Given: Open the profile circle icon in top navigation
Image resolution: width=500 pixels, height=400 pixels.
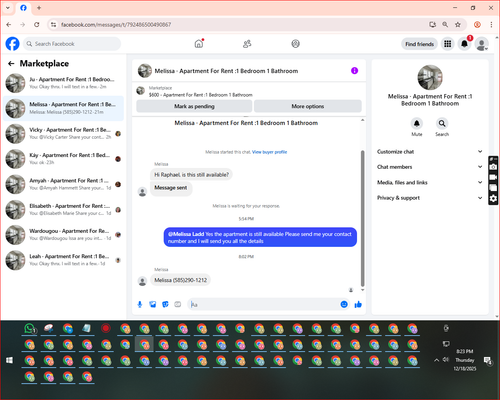Looking at the screenshot, I should (x=295, y=44).
